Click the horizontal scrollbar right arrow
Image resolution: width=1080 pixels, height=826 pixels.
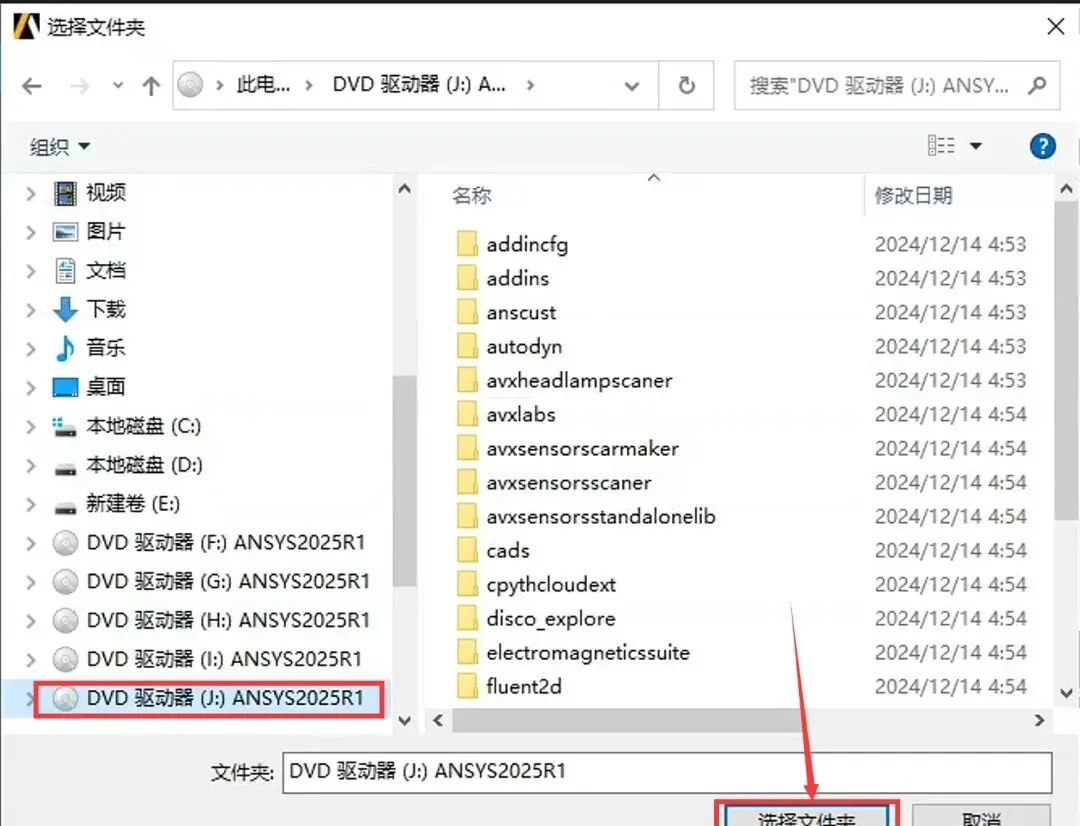pos(1039,721)
